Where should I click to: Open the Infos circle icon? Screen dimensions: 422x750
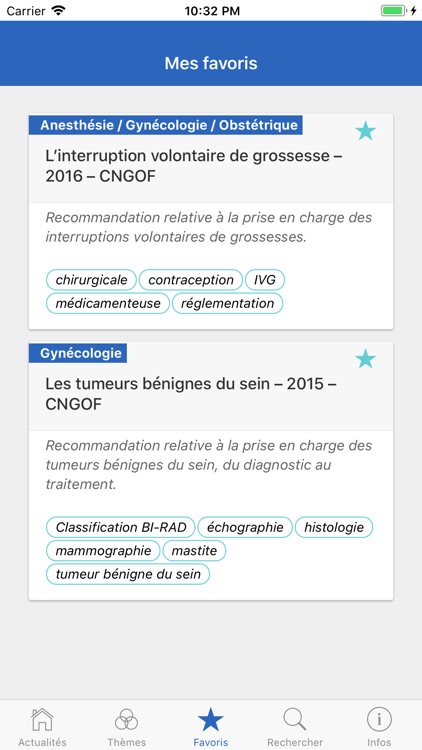tap(379, 720)
